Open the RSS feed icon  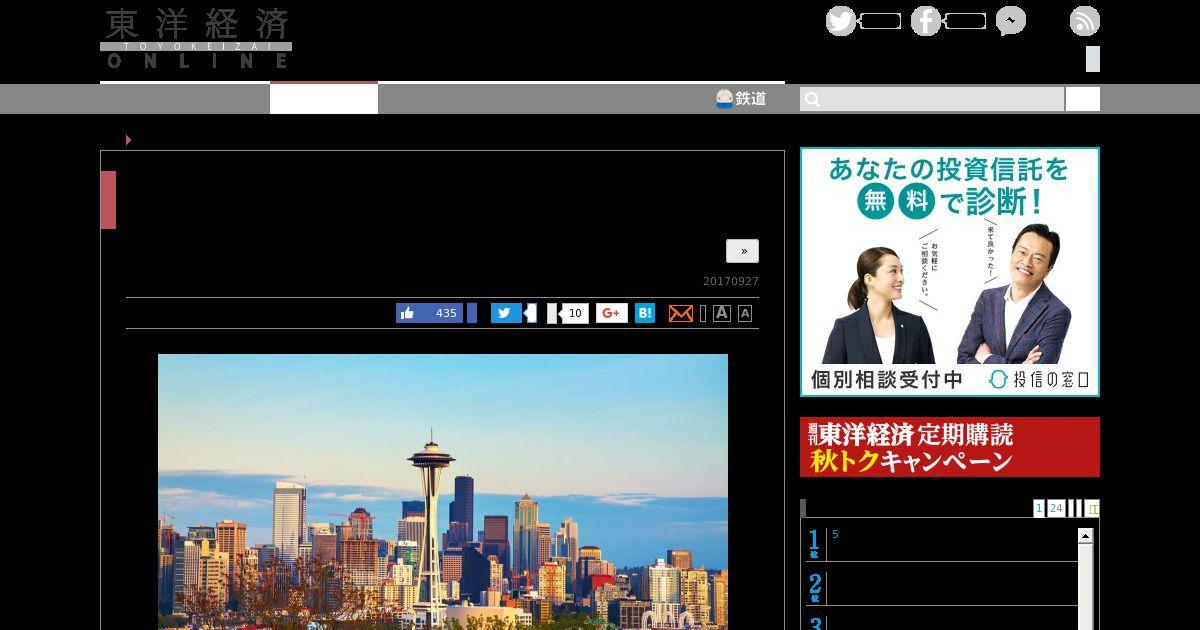pyautogui.click(x=1085, y=21)
